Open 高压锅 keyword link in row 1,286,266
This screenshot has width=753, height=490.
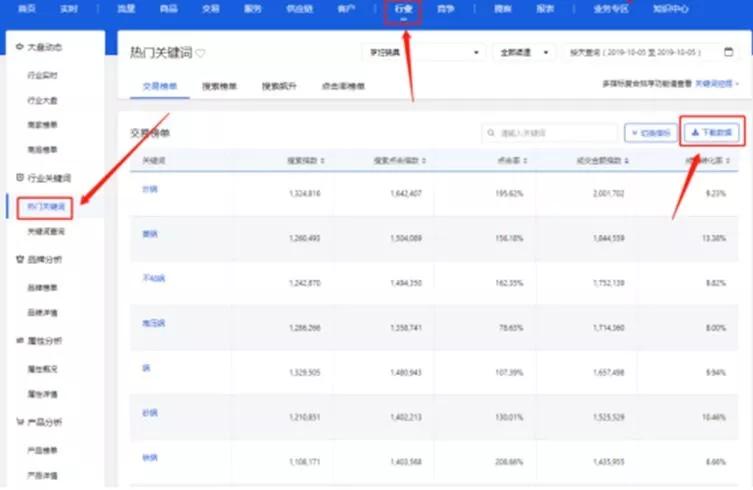coord(154,323)
